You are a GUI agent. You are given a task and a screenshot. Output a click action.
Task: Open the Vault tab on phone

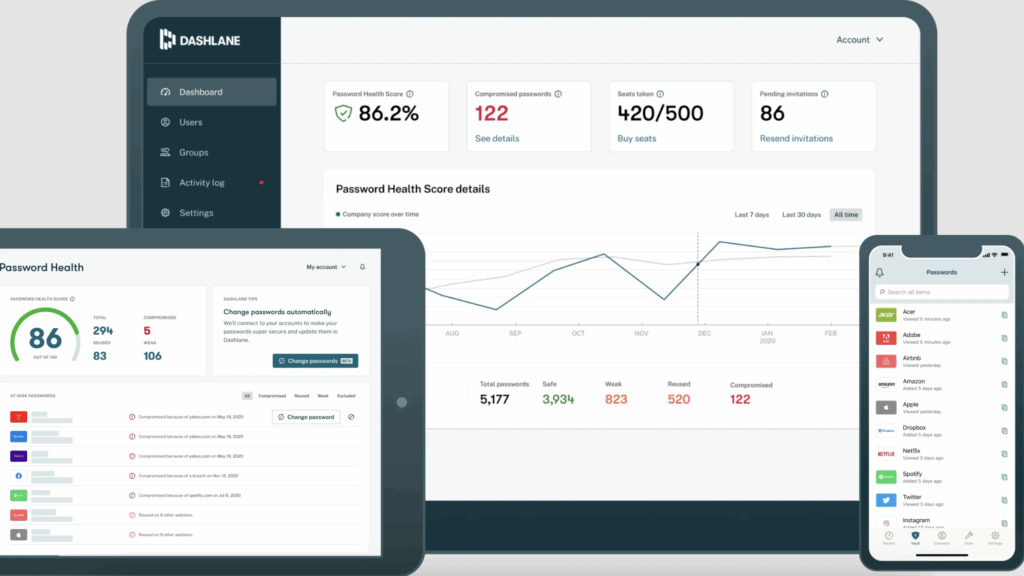coord(915,538)
